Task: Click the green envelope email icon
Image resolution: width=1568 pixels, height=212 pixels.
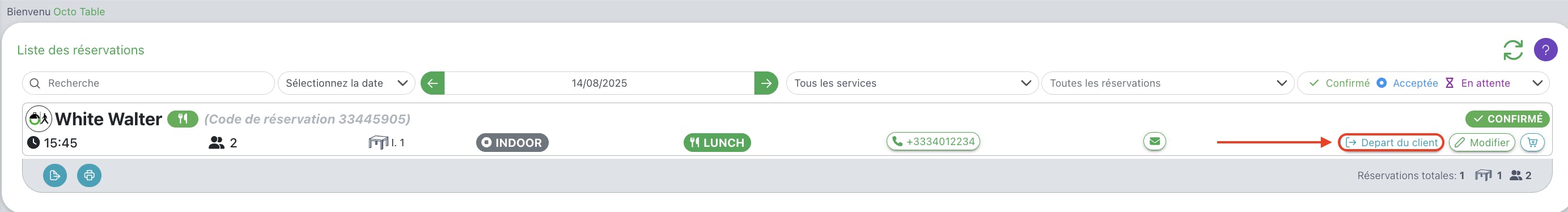Action: [1154, 141]
